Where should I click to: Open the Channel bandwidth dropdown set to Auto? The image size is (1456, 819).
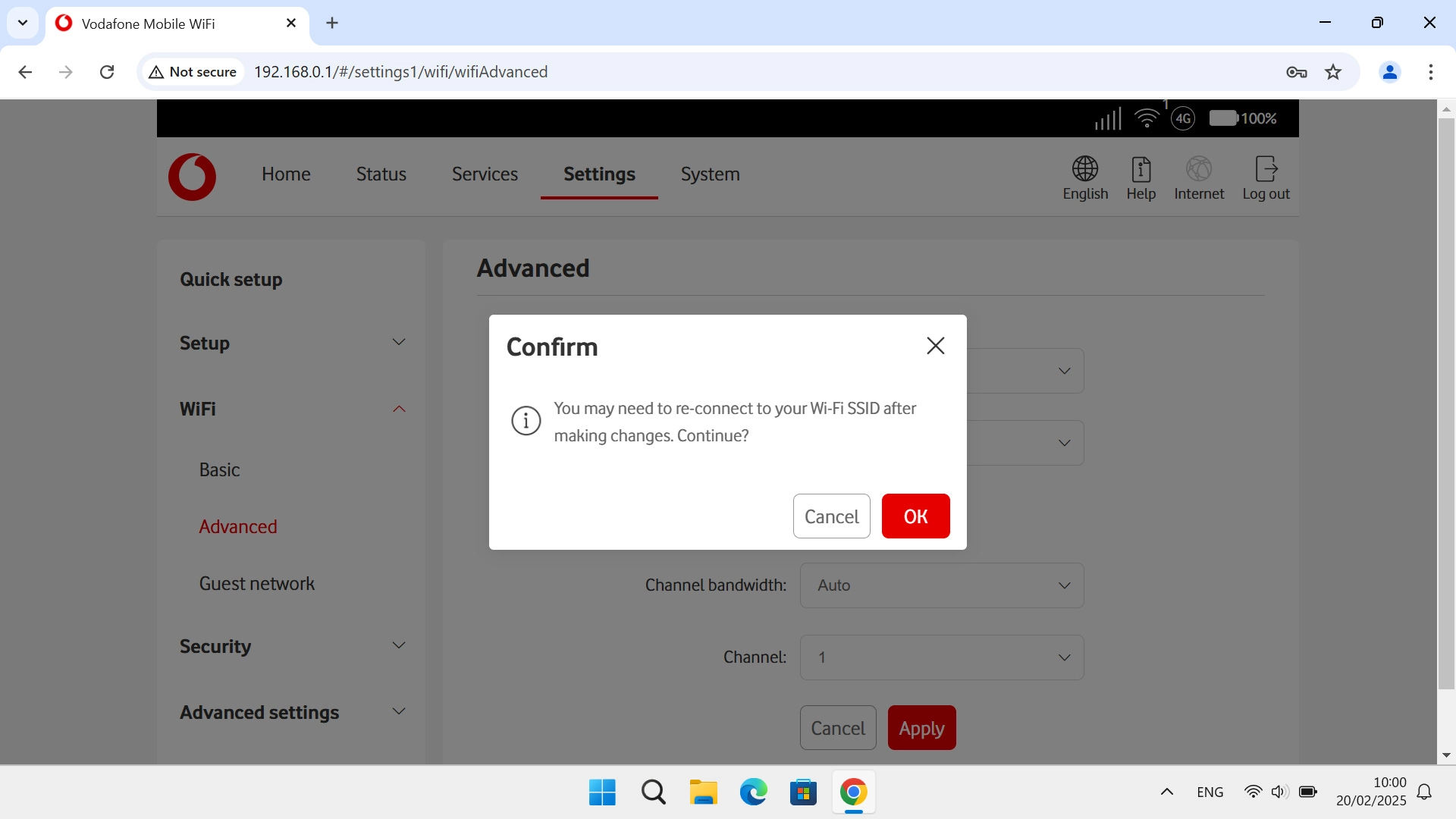click(940, 585)
